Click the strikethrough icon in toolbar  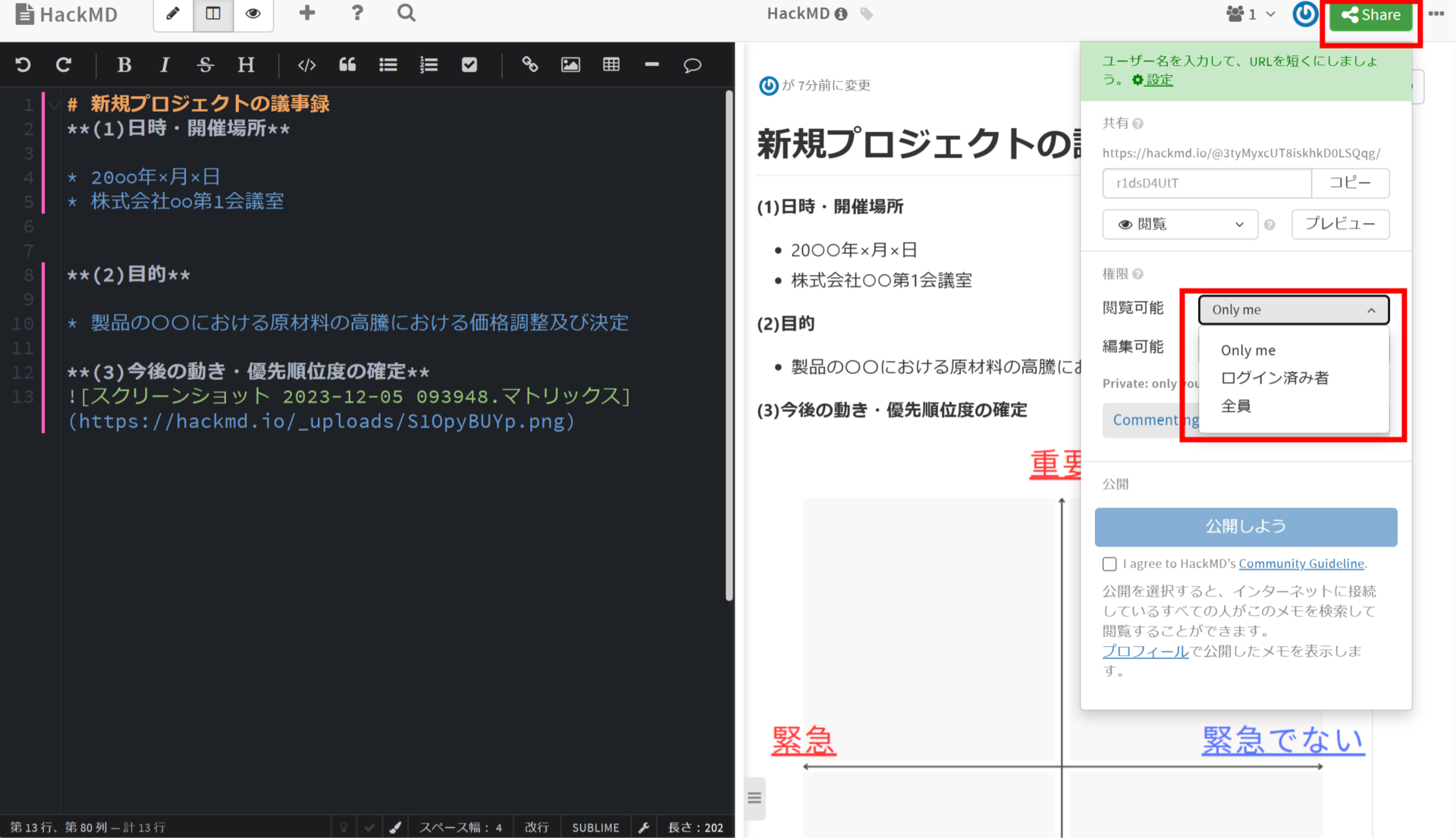tap(205, 65)
